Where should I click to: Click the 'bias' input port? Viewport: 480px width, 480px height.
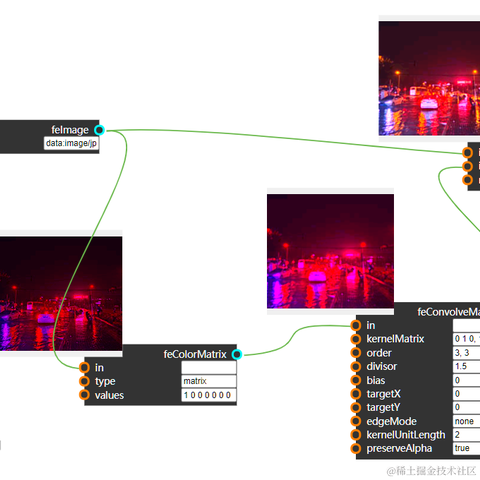[356, 380]
